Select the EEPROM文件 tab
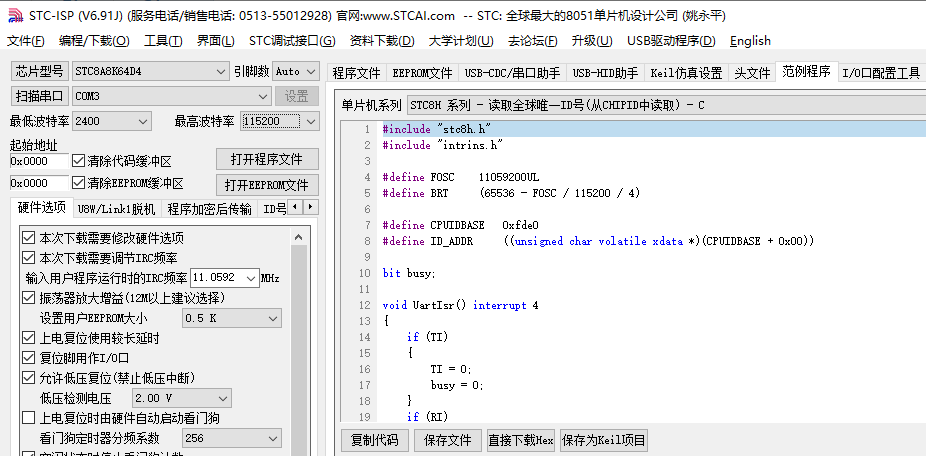The width and height of the screenshot is (926, 456). [x=422, y=73]
